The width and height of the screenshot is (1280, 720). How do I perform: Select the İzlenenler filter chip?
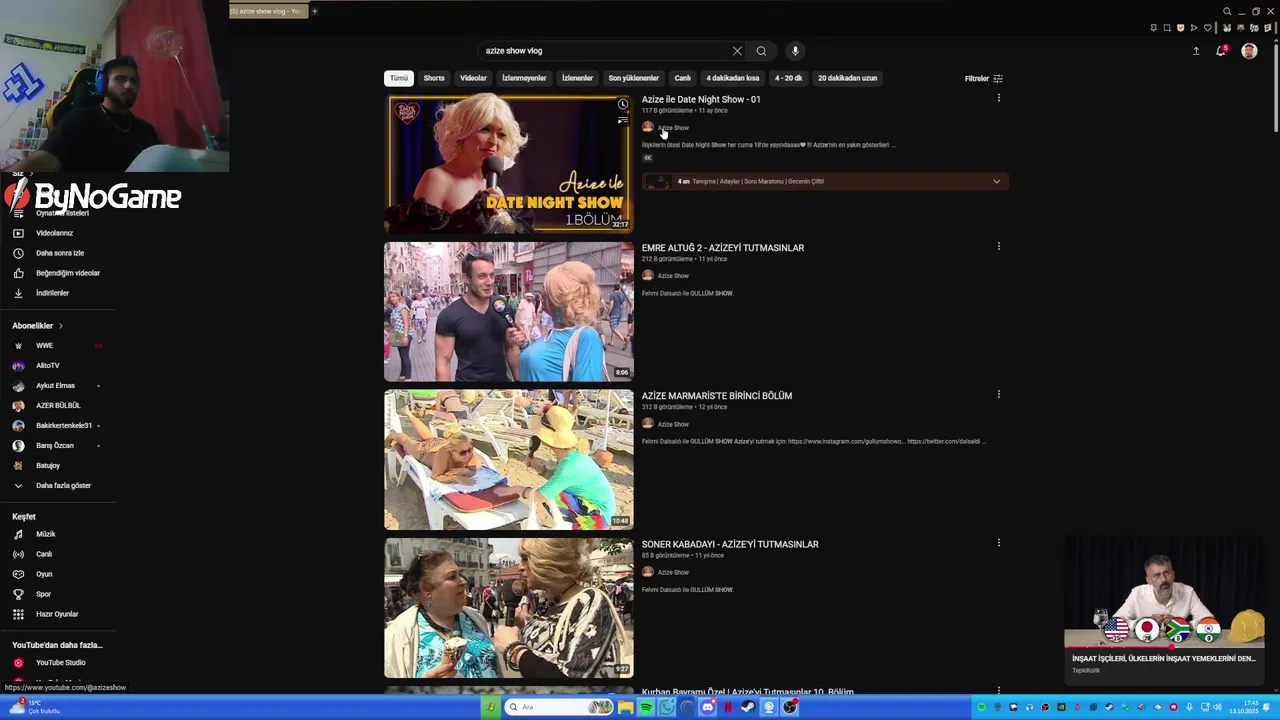tap(577, 78)
